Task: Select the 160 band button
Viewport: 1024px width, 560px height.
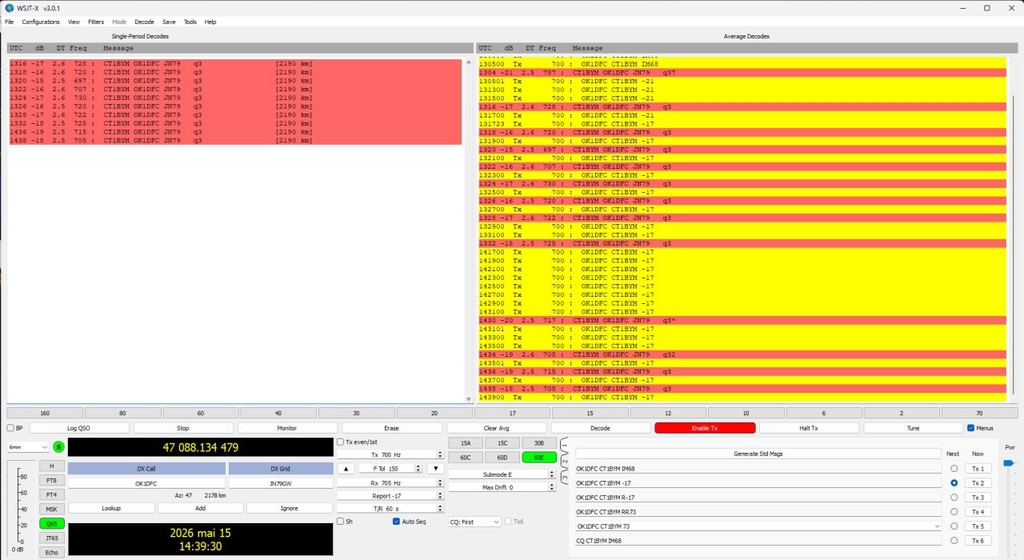Action: click(x=45, y=413)
